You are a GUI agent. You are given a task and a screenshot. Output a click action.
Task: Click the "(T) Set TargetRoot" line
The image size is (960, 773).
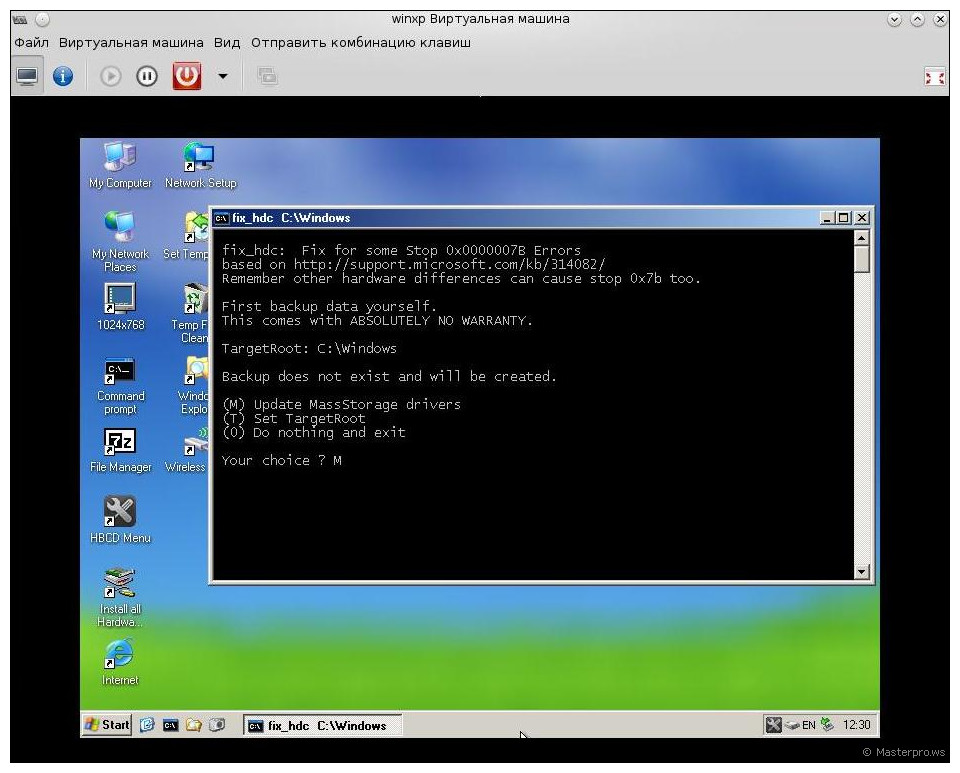293,419
